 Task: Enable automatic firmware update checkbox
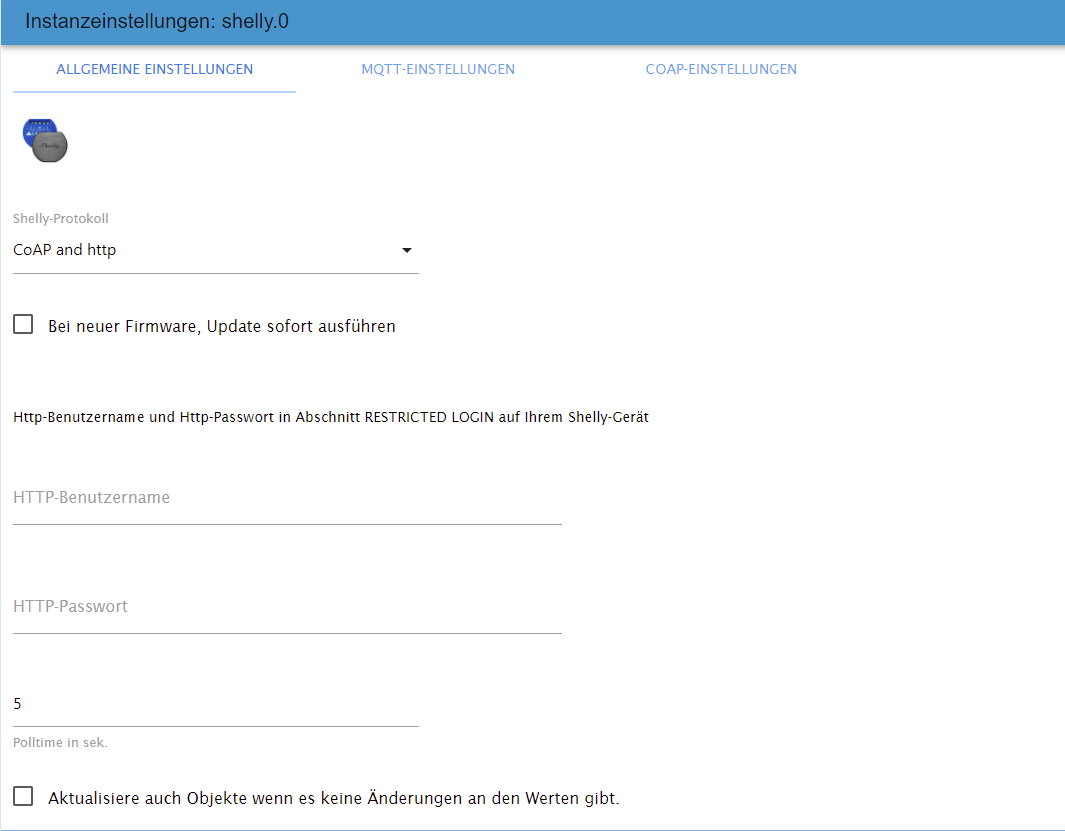coord(23,324)
